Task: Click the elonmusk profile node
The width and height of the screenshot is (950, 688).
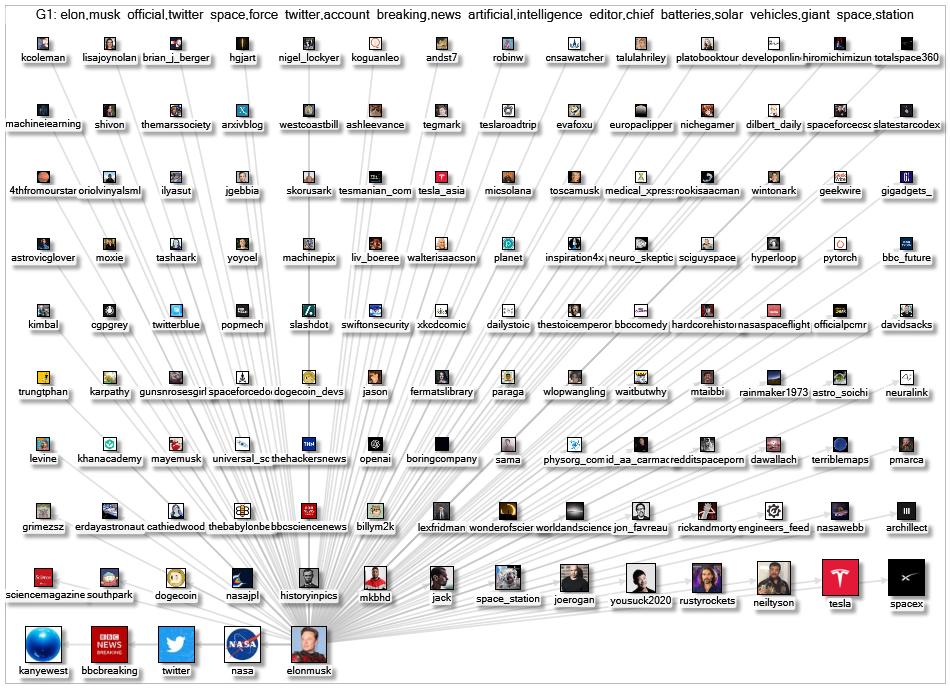Action: pyautogui.click(x=308, y=645)
